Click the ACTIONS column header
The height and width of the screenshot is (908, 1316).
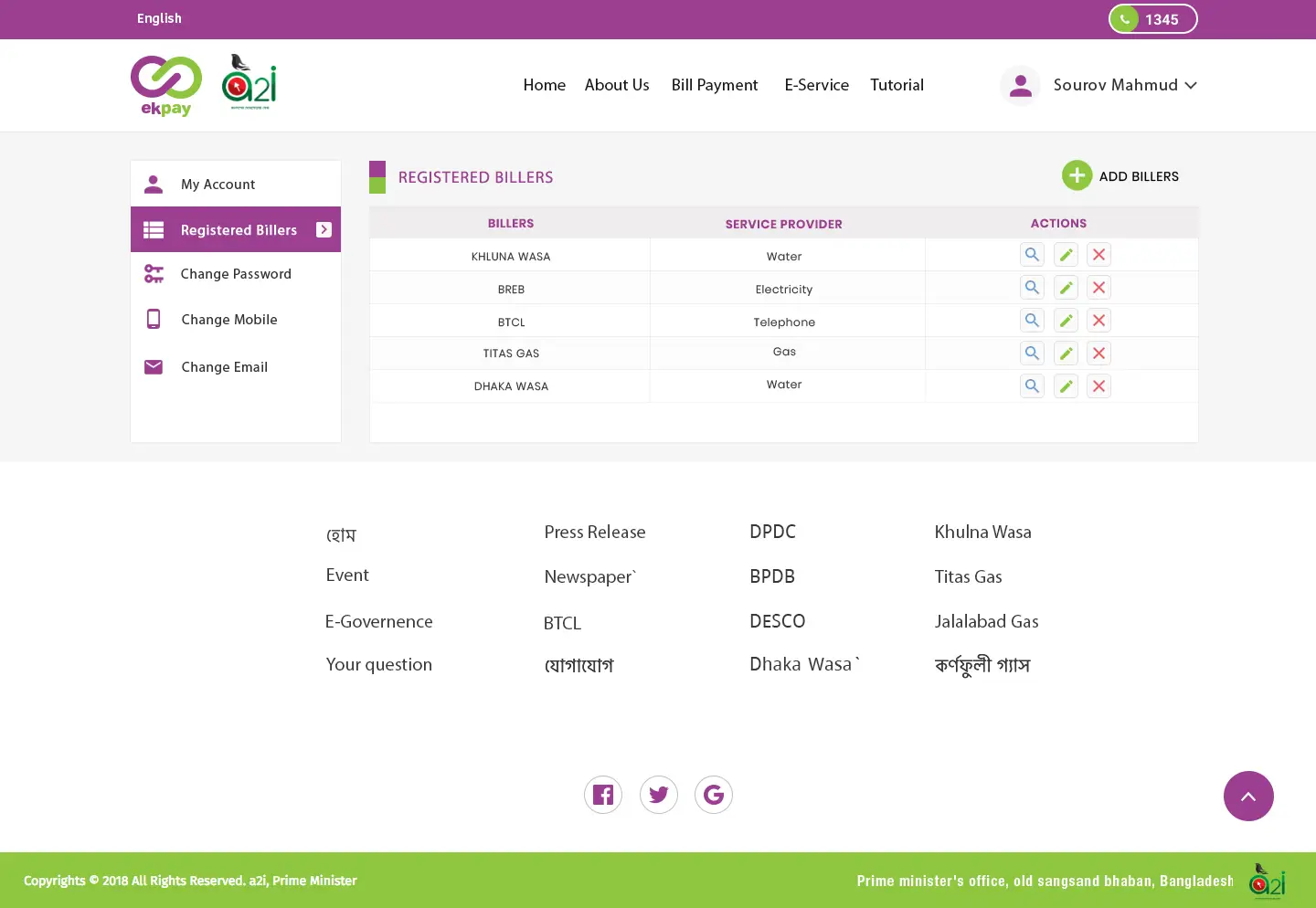1058,223
